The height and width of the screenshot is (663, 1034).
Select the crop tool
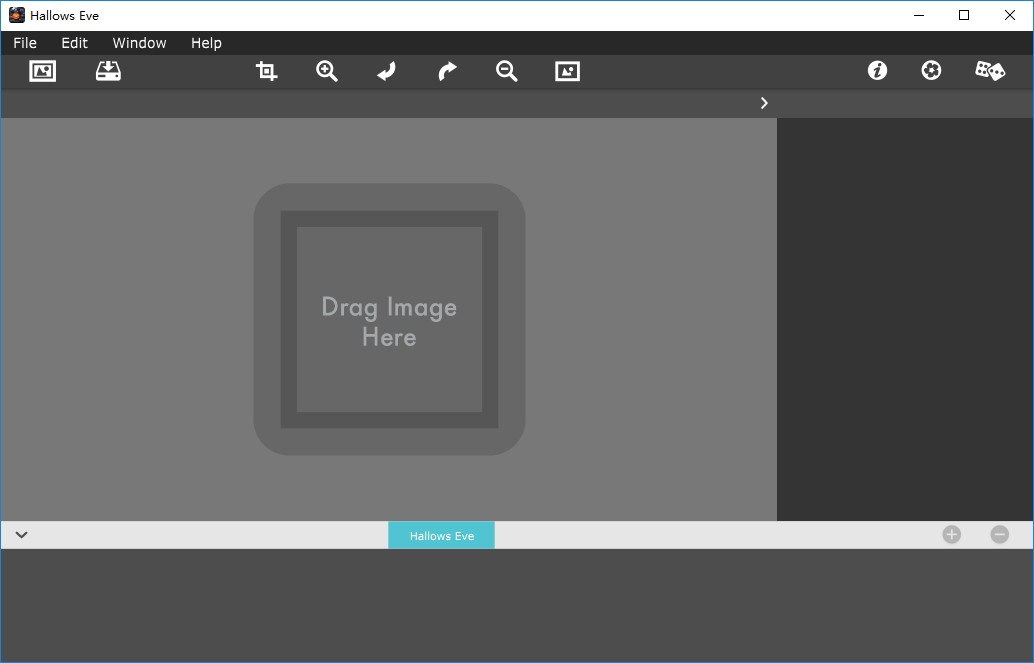coord(266,71)
